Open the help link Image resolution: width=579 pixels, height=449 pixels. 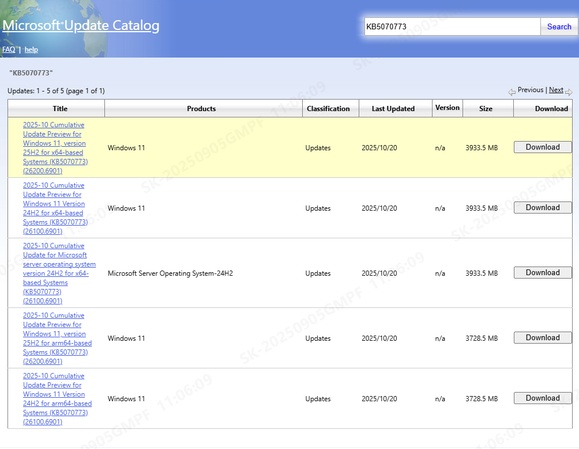[x=31, y=49]
